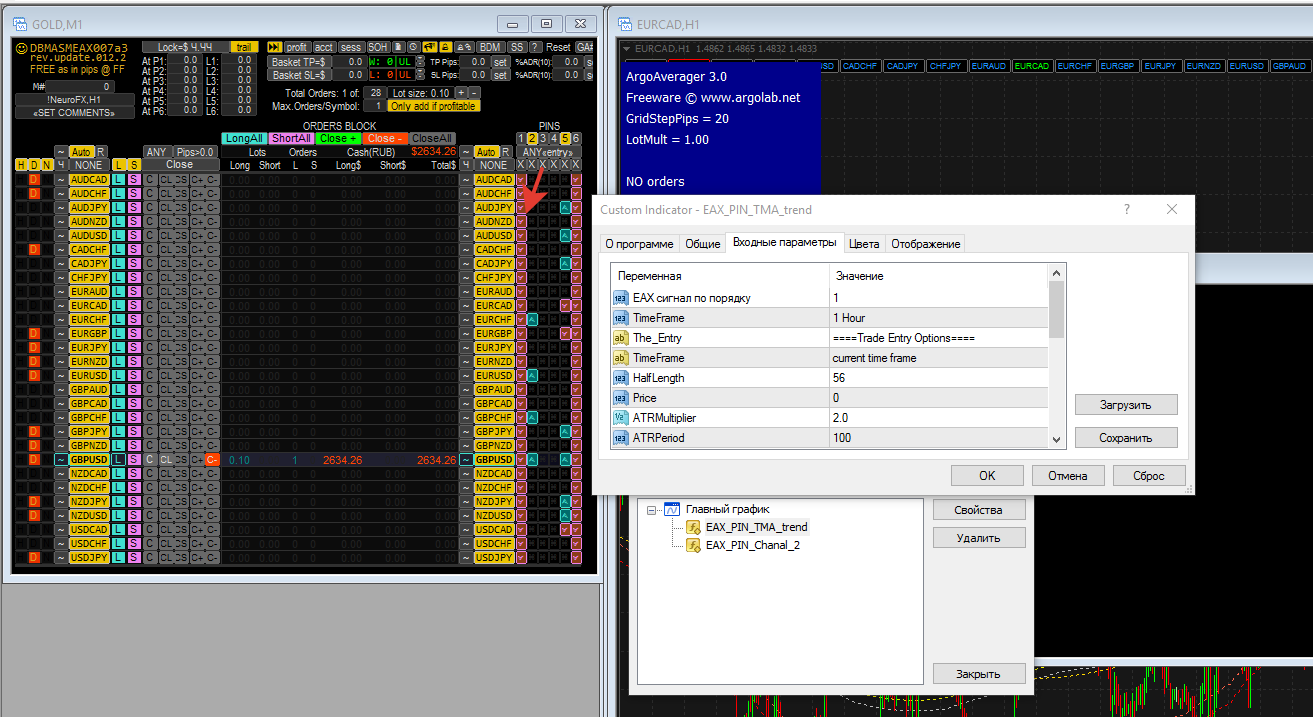Click the HalfLength value 56
The width and height of the screenshot is (1313, 717).
pos(938,378)
